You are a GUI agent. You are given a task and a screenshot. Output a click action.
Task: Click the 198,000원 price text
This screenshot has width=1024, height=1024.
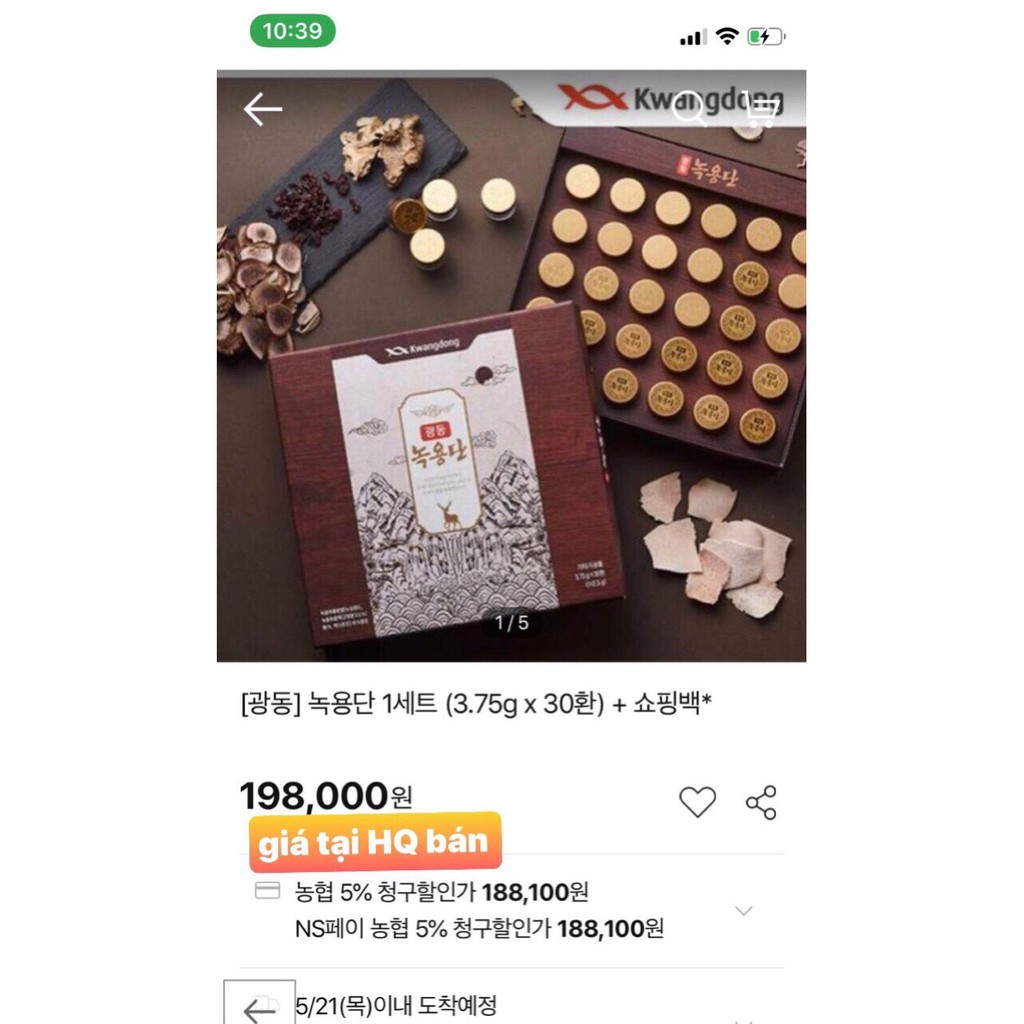click(325, 797)
